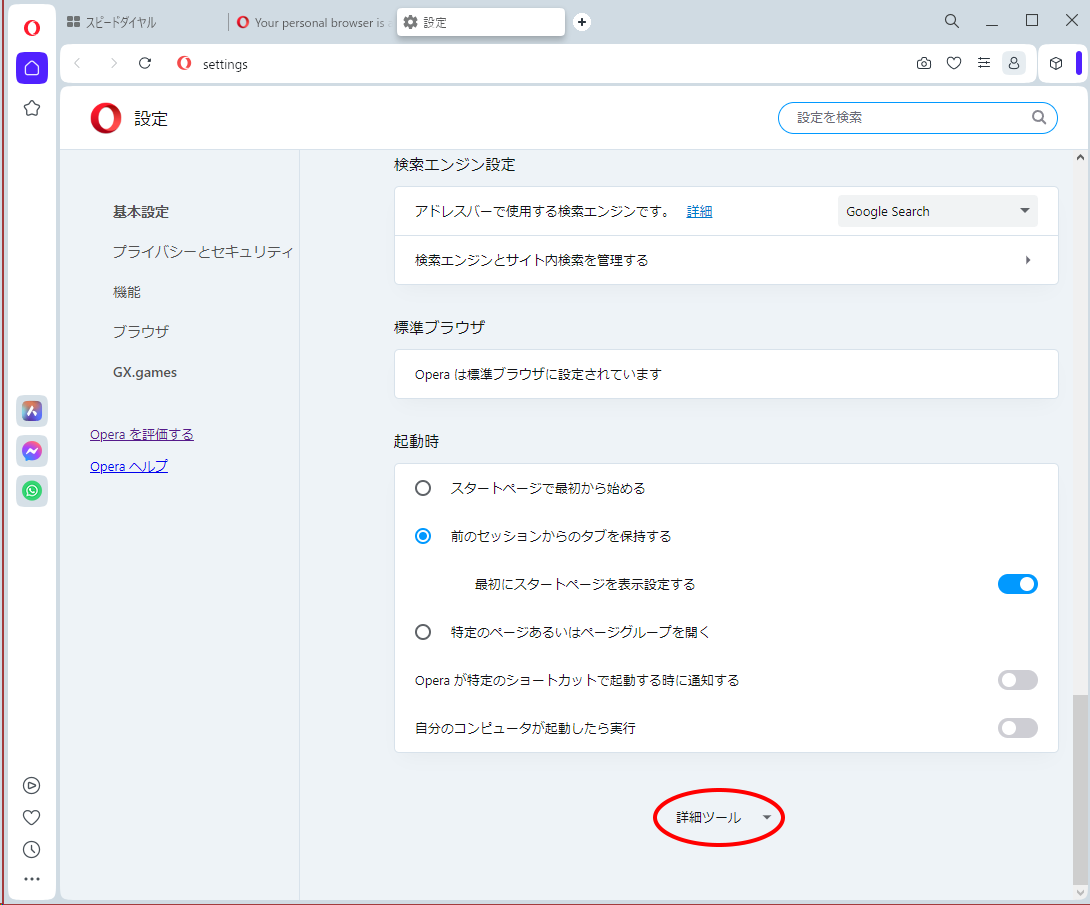The height and width of the screenshot is (905, 1090).
Task: Click the 設定を検索 search field
Action: tap(910, 118)
